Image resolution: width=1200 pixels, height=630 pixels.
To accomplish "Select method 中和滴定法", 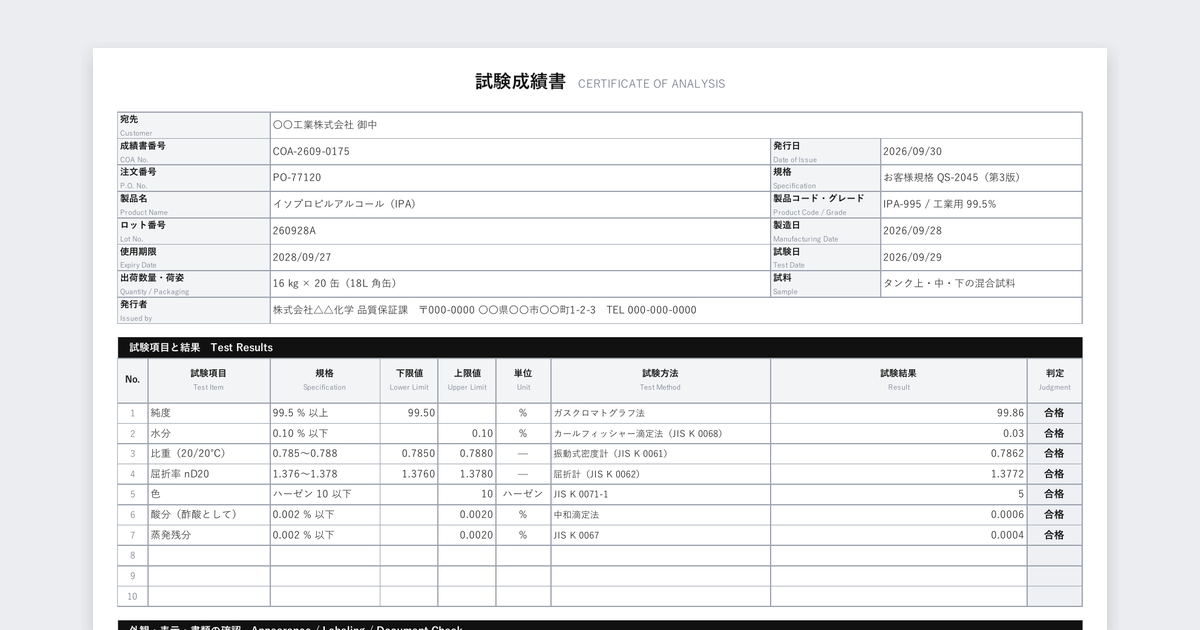I will coord(660,515).
